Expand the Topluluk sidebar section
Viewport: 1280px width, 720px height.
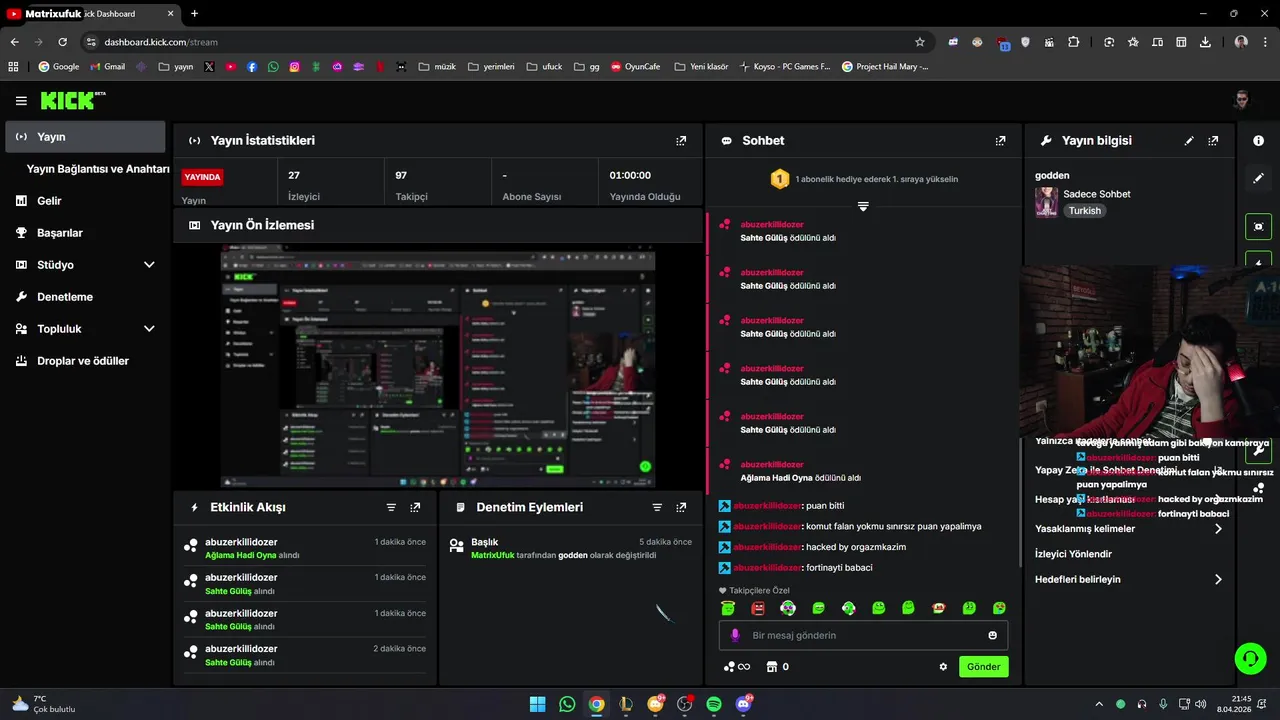coord(149,329)
